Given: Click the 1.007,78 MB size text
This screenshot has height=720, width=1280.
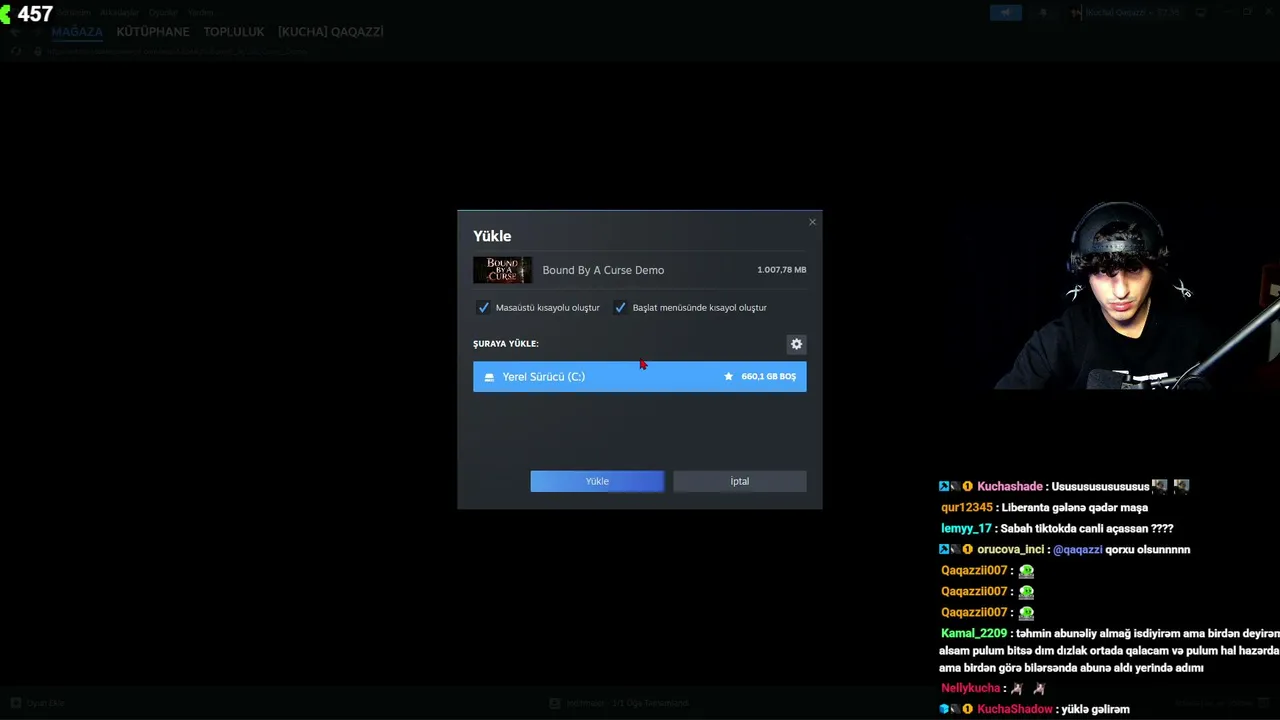Looking at the screenshot, I should [781, 270].
